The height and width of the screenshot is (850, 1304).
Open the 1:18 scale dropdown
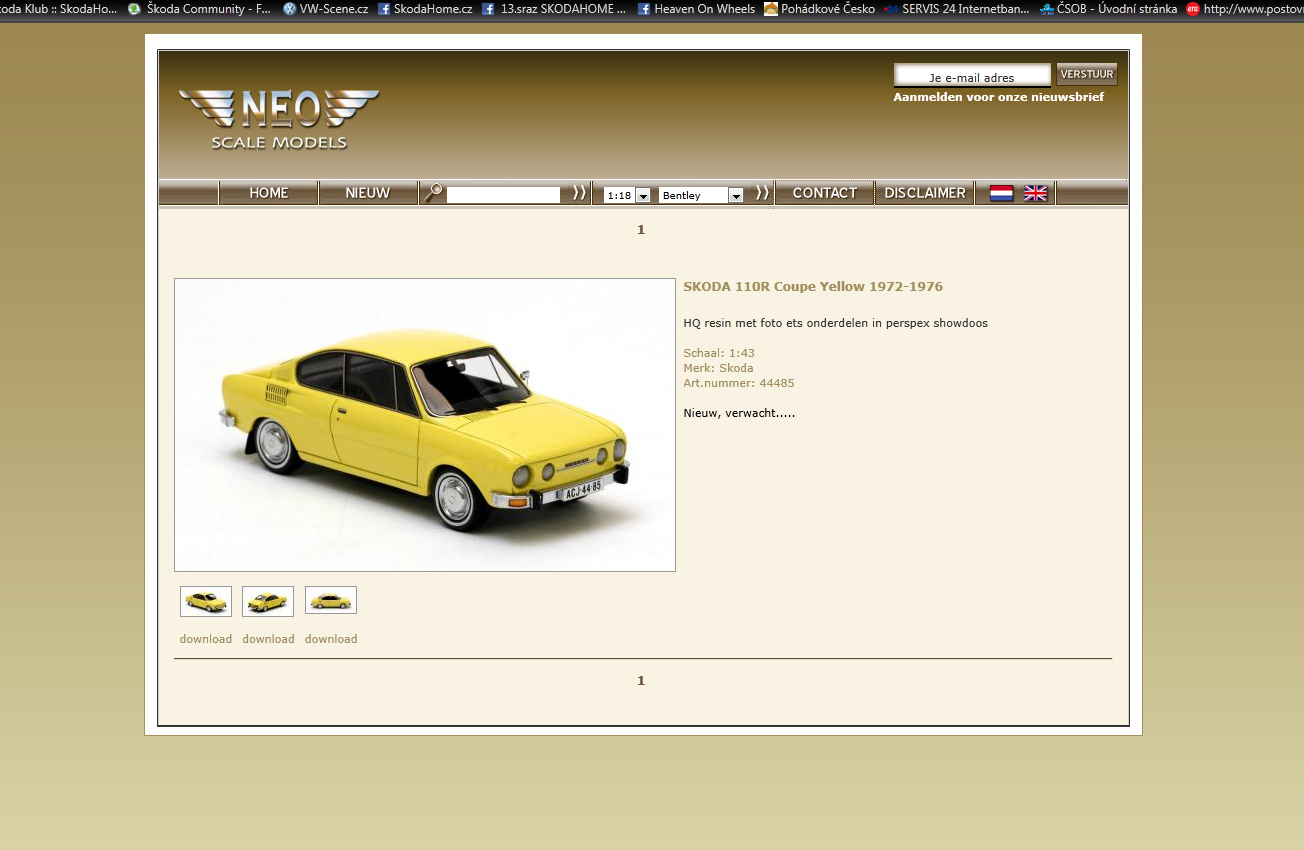627,195
